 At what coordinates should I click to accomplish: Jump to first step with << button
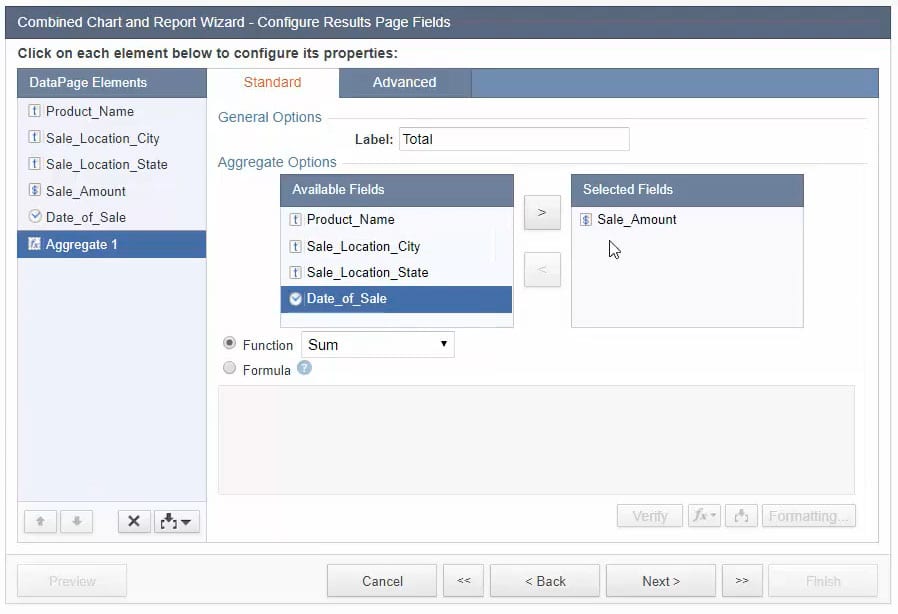pos(464,581)
